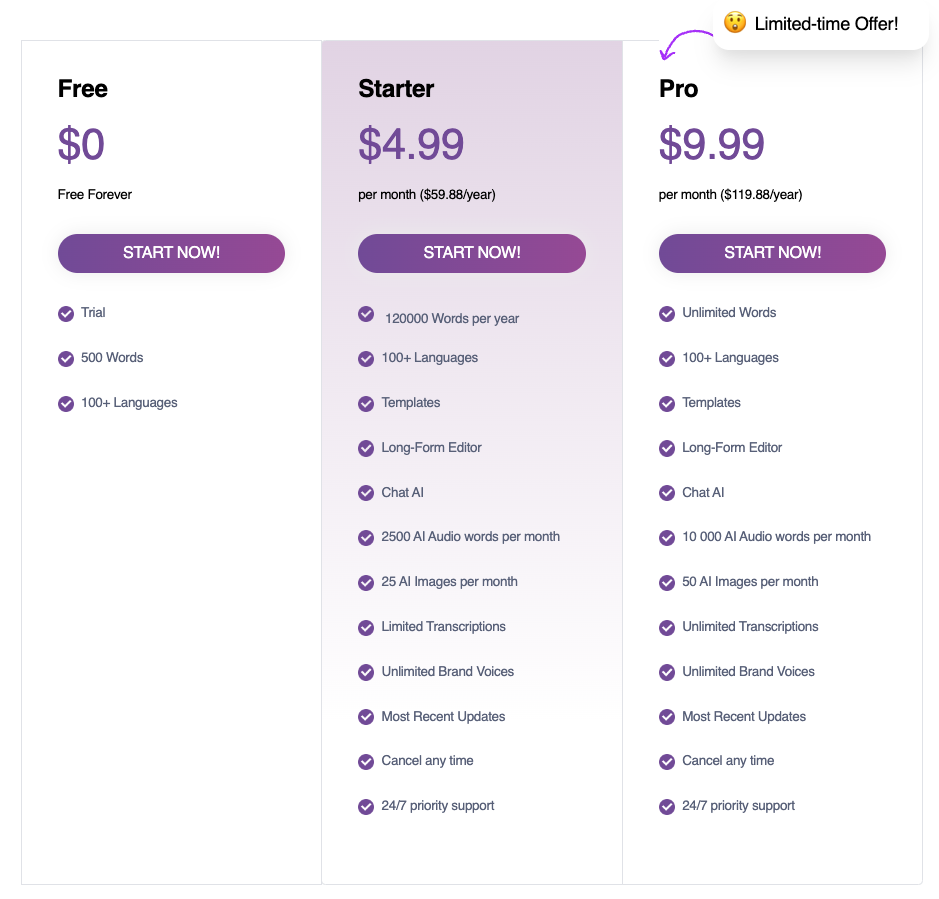Click checkmark beside 120000 Words per year
This screenshot has height=899, width=939.
(x=366, y=314)
